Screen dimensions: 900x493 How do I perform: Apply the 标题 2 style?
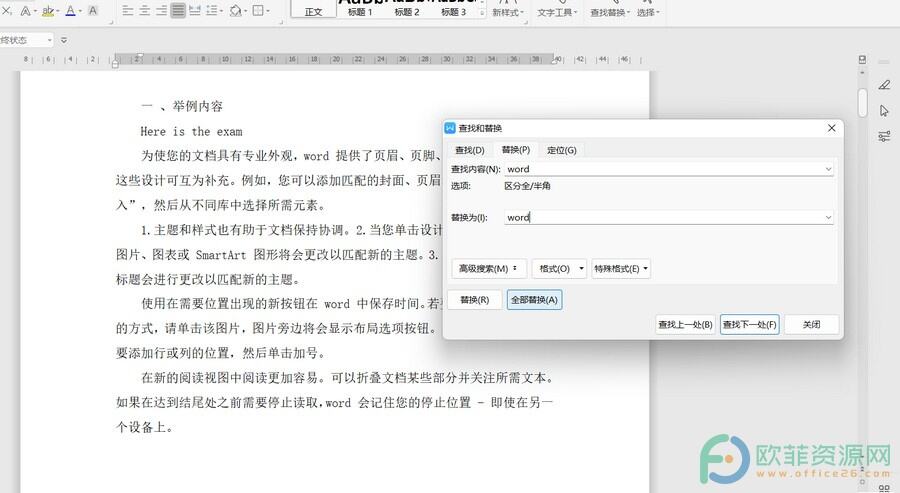(x=407, y=9)
